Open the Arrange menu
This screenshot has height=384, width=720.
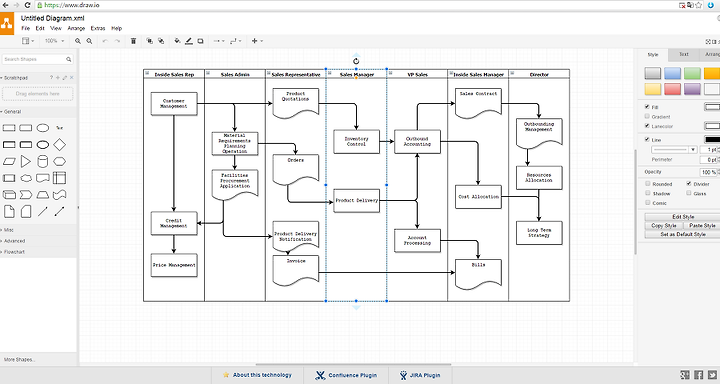tap(76, 28)
